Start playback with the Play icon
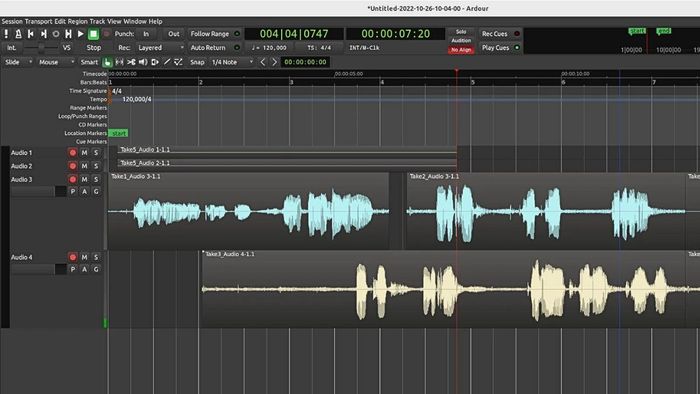 pyautogui.click(x=81, y=34)
